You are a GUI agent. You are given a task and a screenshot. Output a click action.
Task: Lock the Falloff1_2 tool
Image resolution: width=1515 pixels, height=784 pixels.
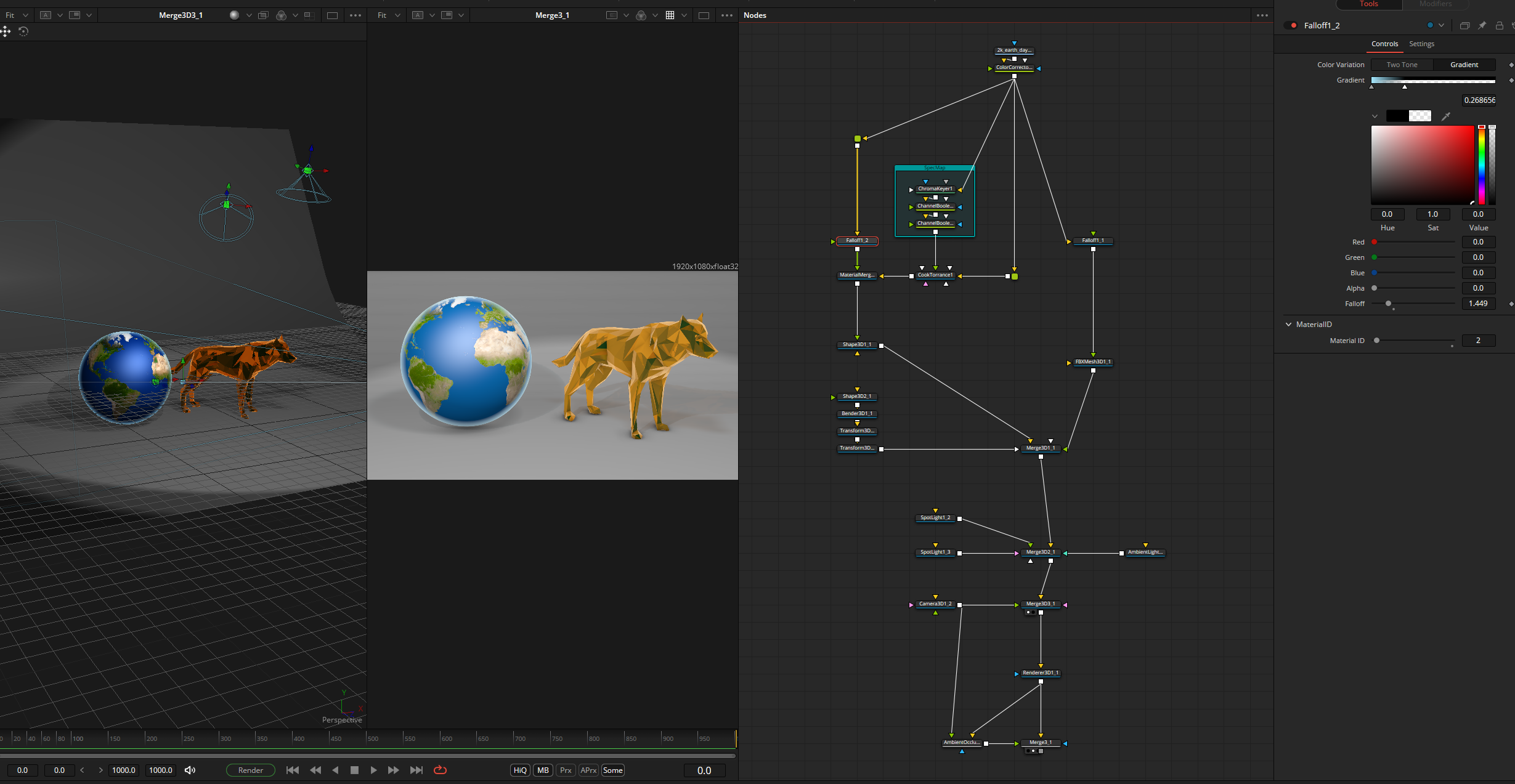click(1499, 25)
